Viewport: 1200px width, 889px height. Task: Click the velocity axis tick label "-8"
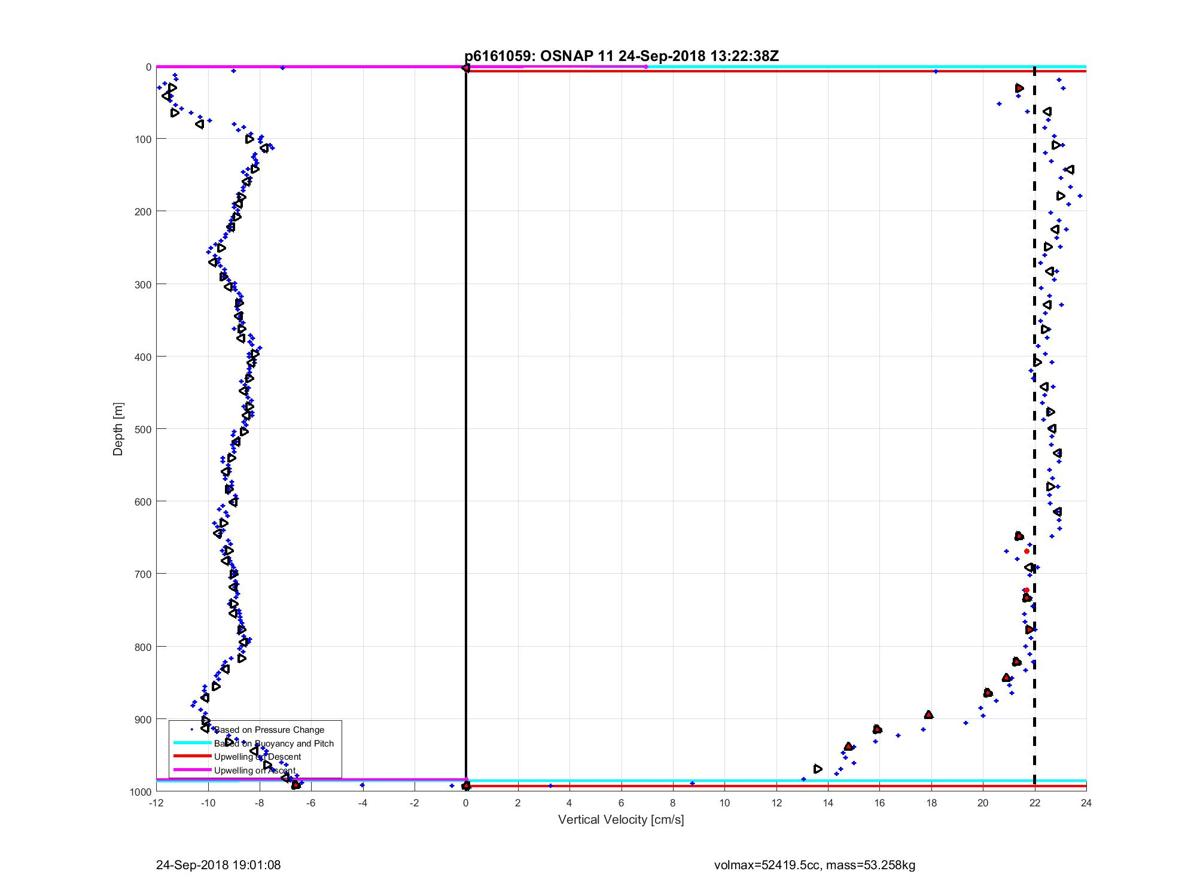coord(259,803)
